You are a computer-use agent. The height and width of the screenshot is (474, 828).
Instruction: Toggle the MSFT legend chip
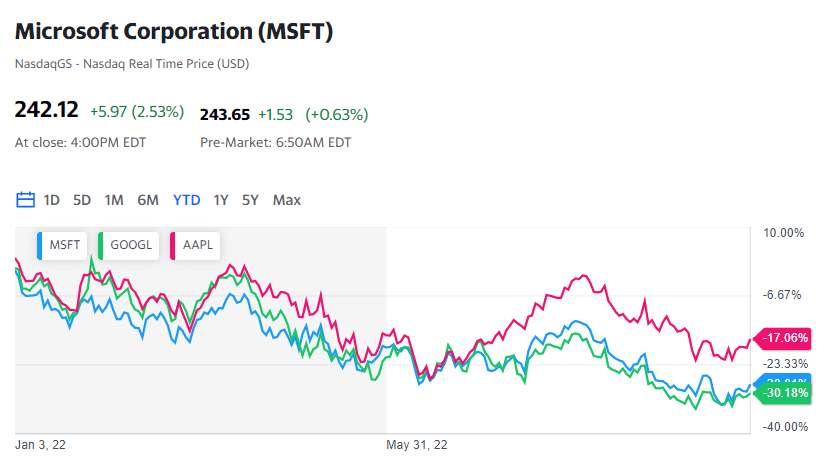[62, 245]
